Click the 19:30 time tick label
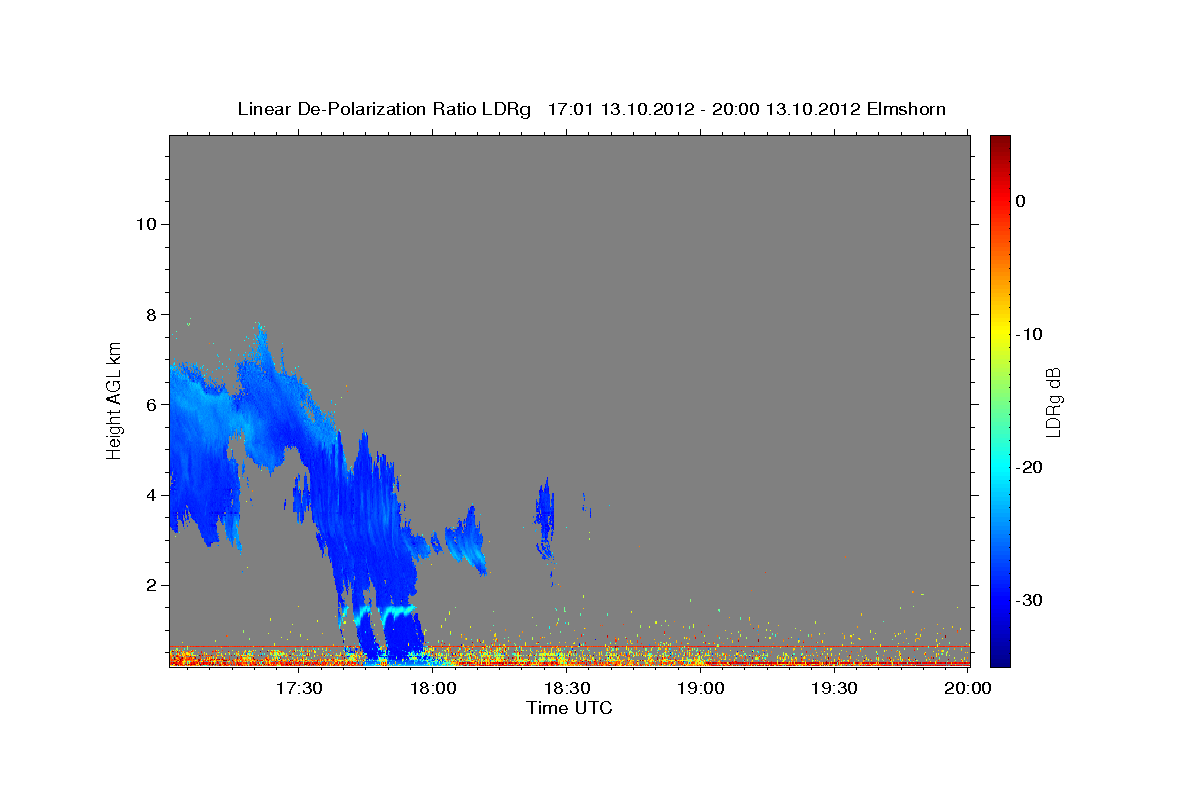This screenshot has height=800, width=1200. pos(834,688)
